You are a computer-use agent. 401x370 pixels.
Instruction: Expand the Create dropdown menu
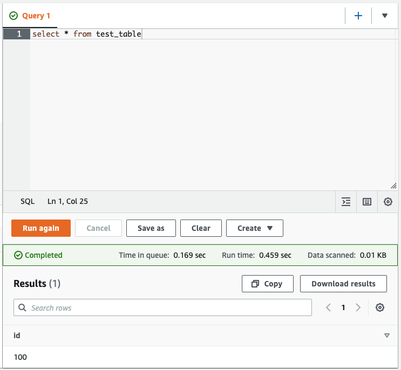[x=255, y=228]
